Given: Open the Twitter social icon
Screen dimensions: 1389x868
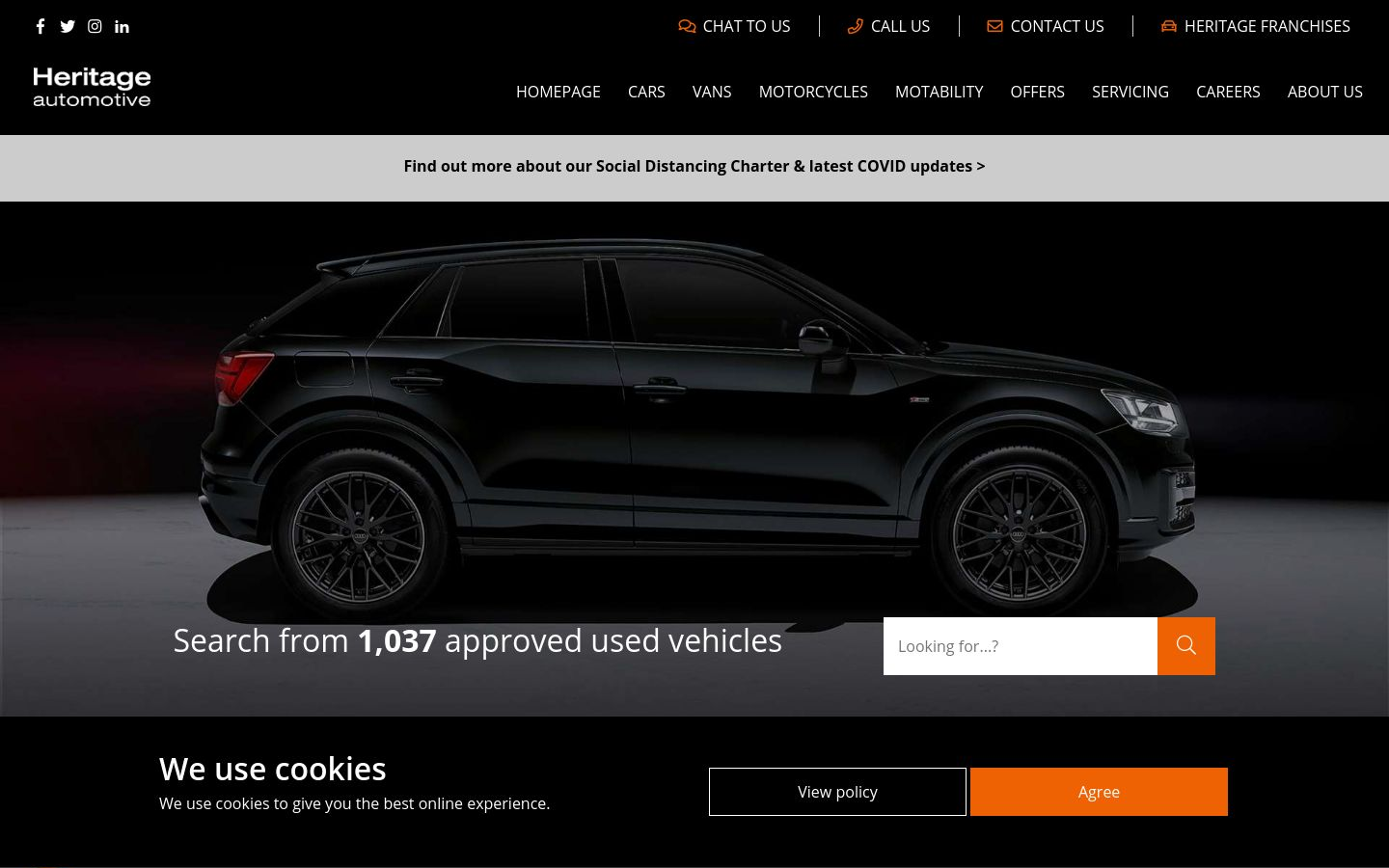Looking at the screenshot, I should click(68, 27).
